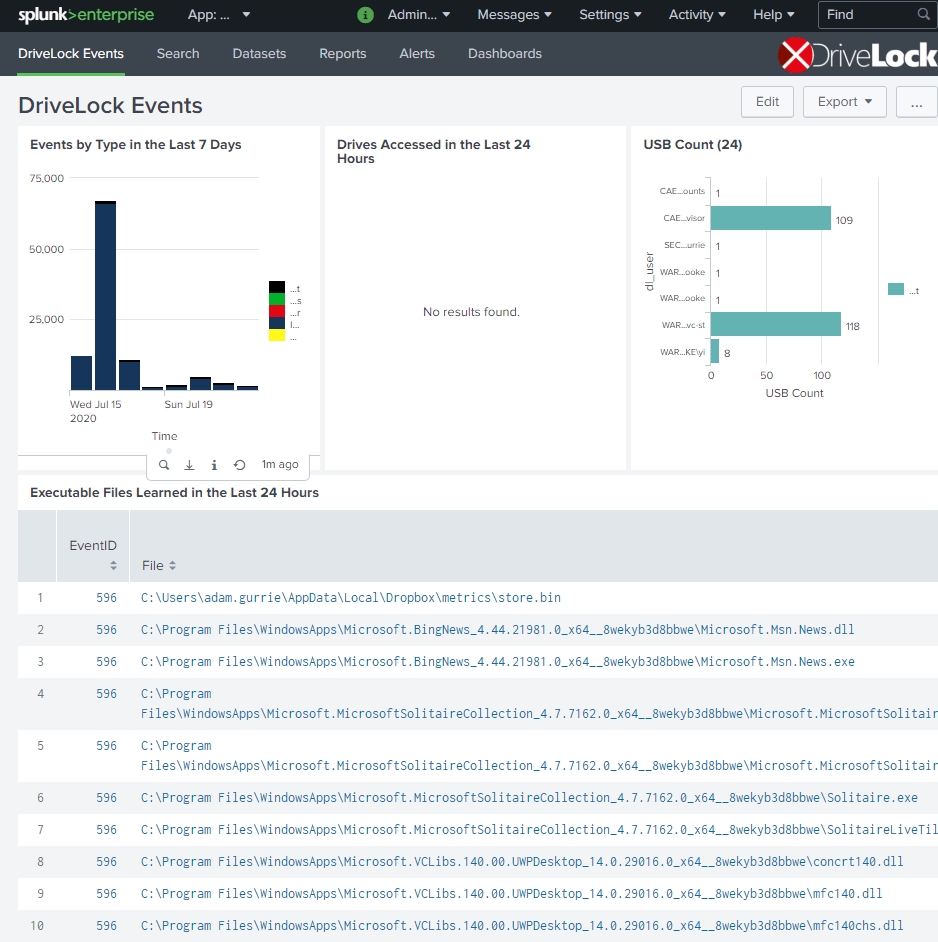The height and width of the screenshot is (942, 938).
Task: Open the Messages menu
Action: coord(514,15)
